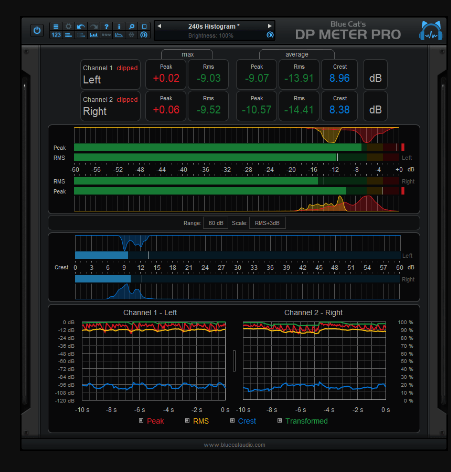Image resolution: width=451 pixels, height=472 pixels.
Task: Click average Rms value '-13.91'
Action: point(299,78)
